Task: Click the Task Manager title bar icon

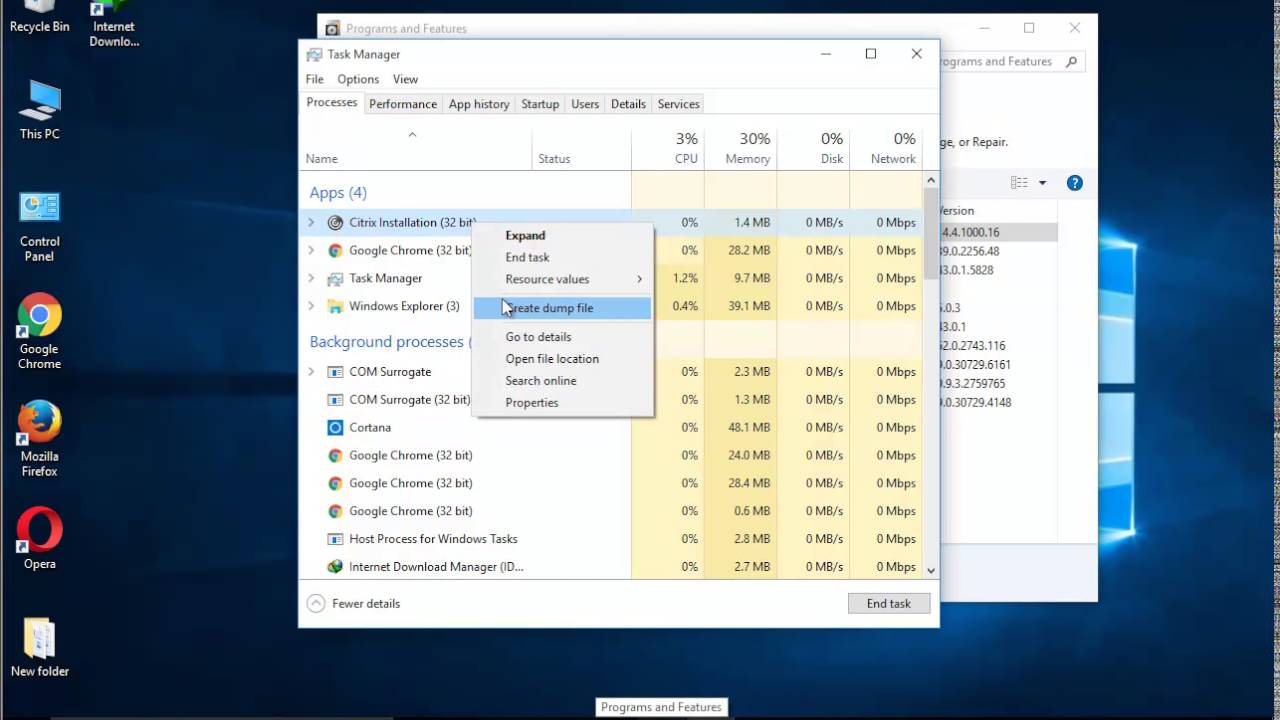Action: pos(314,54)
